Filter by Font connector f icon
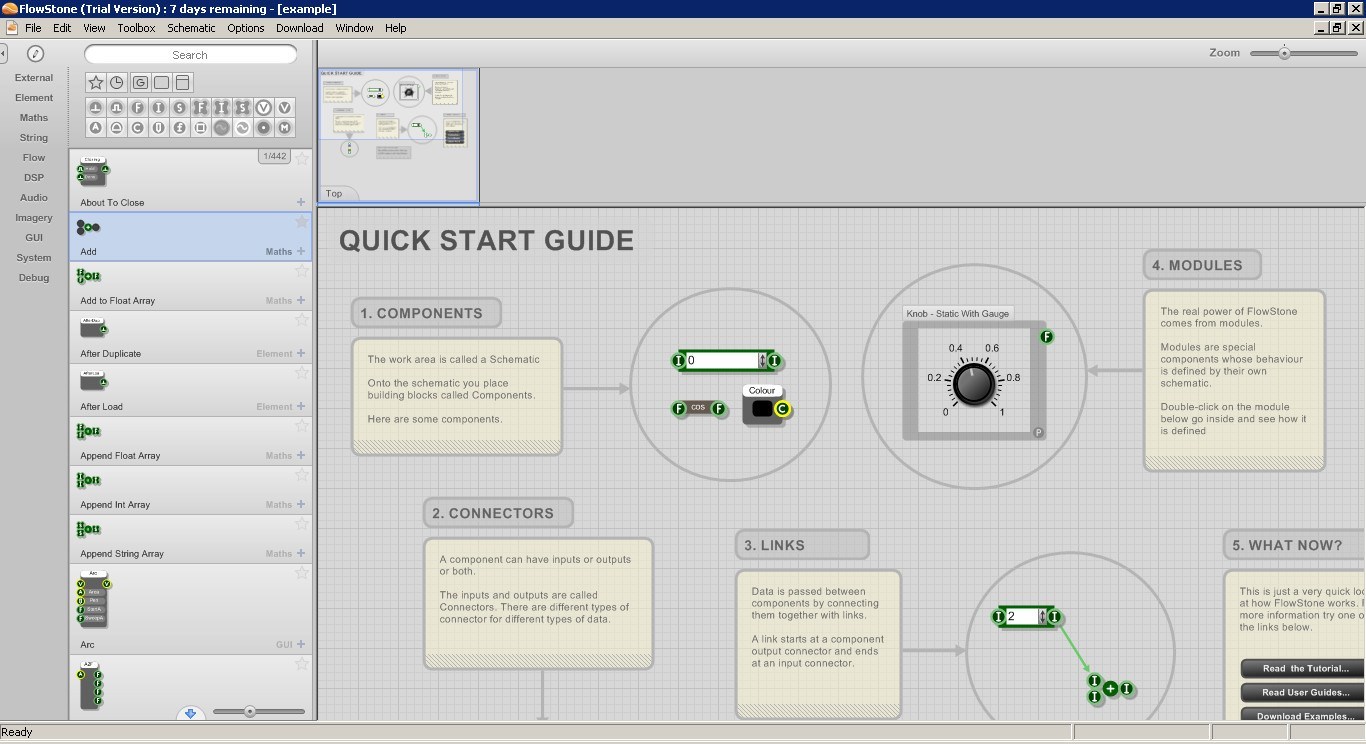This screenshot has width=1366, height=744. tap(180, 128)
